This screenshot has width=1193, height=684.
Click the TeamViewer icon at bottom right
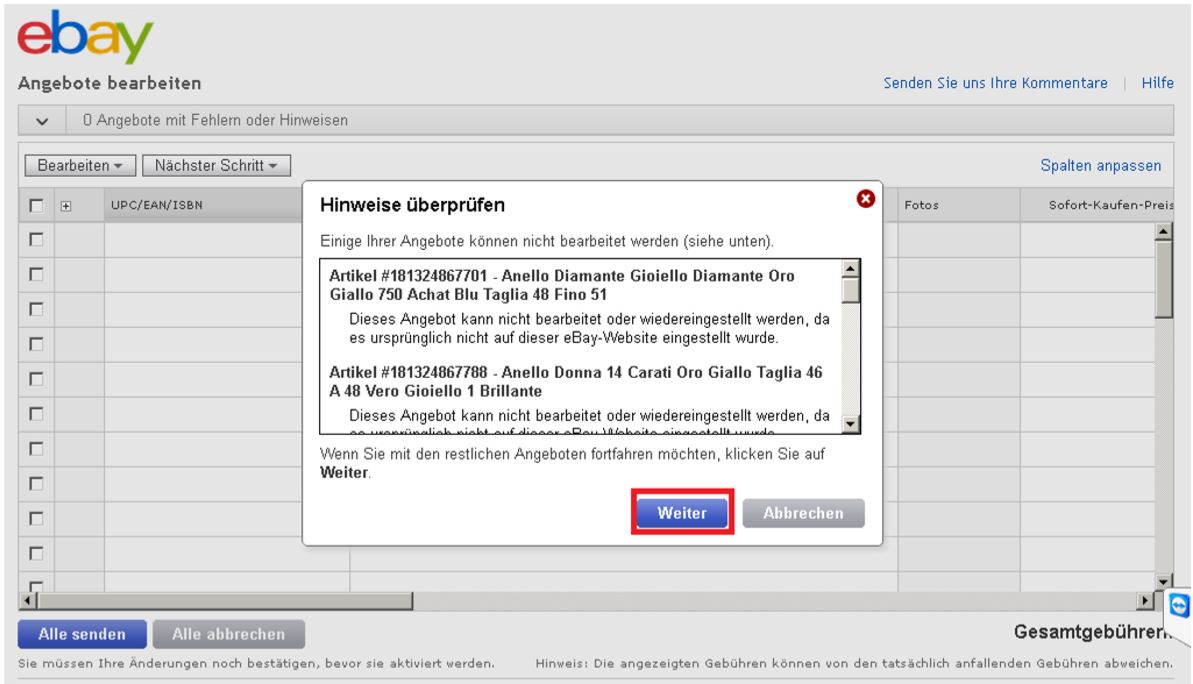1180,604
